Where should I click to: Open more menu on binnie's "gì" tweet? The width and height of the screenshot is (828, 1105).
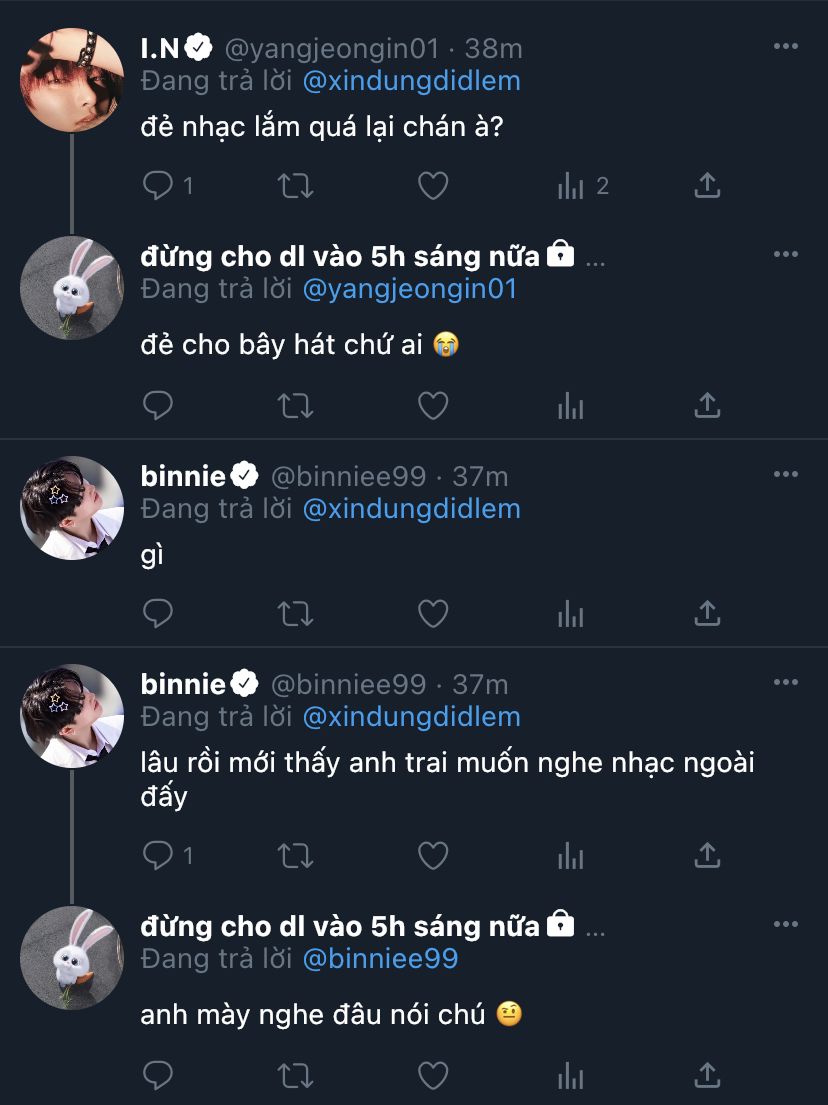pos(786,475)
